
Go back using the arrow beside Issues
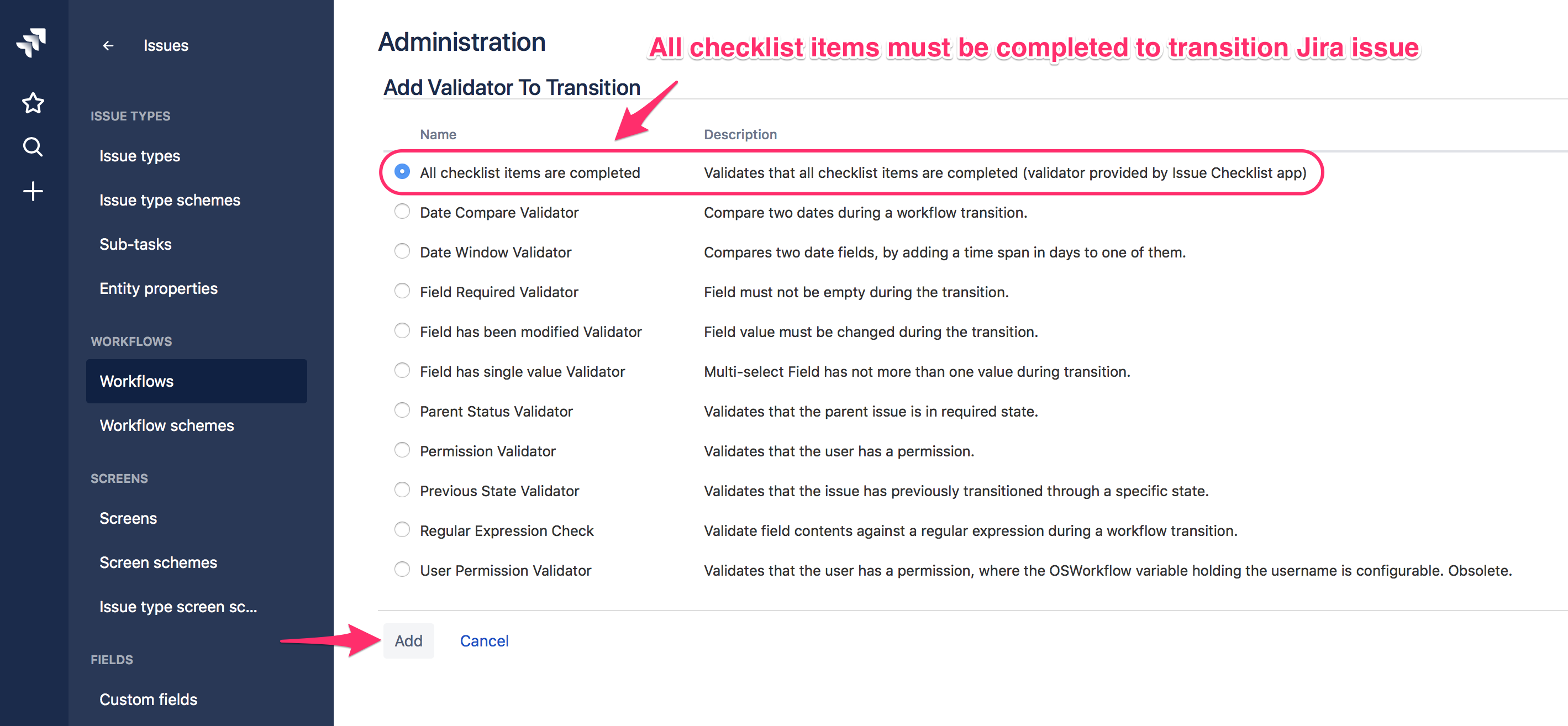click(x=108, y=45)
